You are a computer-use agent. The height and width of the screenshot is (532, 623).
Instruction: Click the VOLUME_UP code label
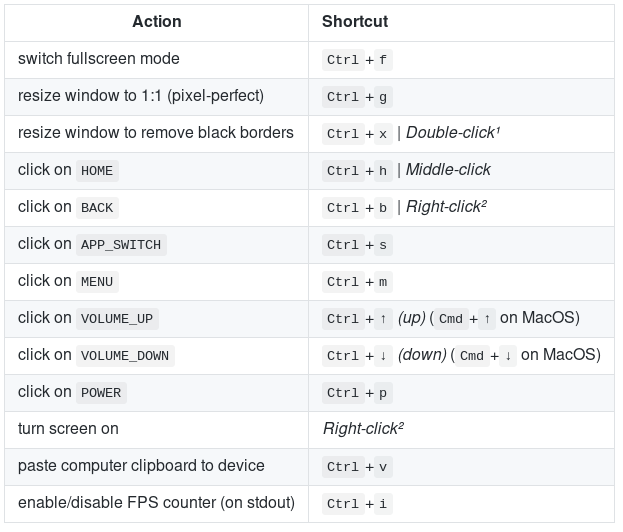117,319
